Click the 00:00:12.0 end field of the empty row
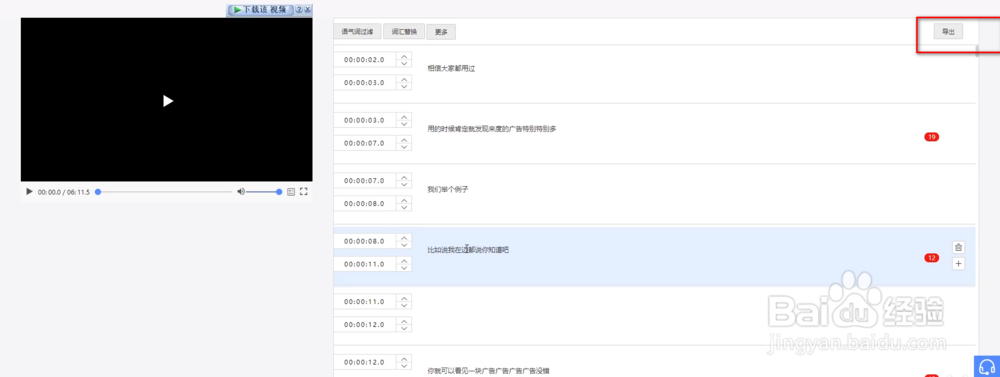 [x=365, y=325]
